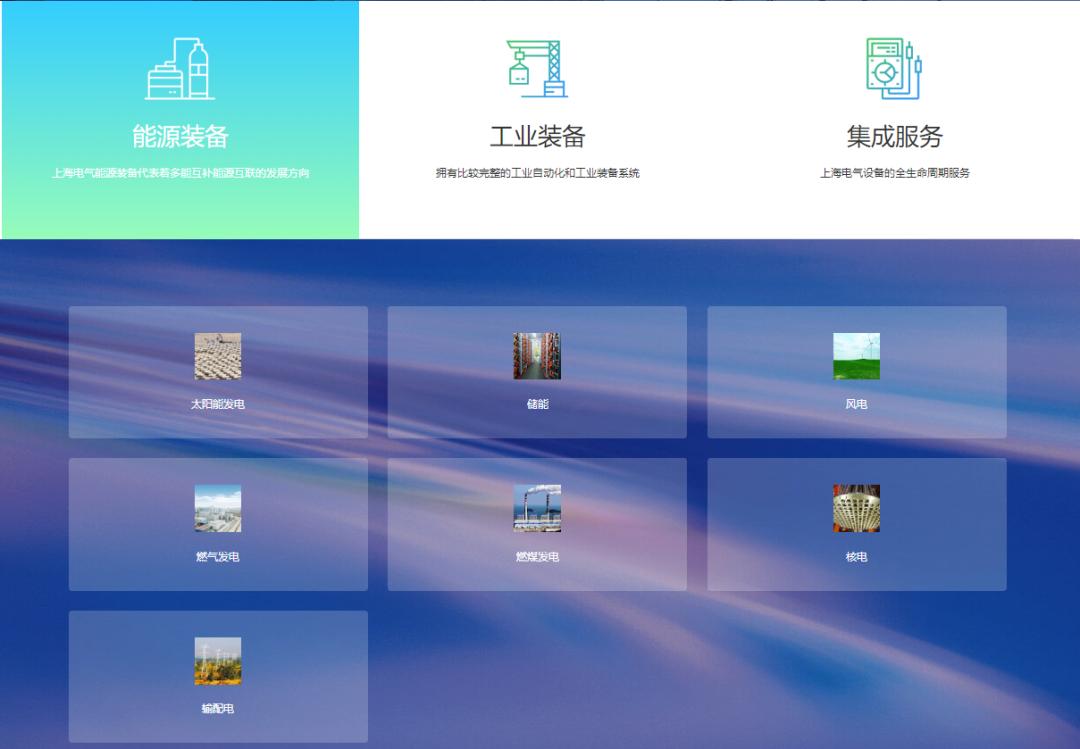Open the 核电 card
The width and height of the screenshot is (1080, 749).
point(856,523)
